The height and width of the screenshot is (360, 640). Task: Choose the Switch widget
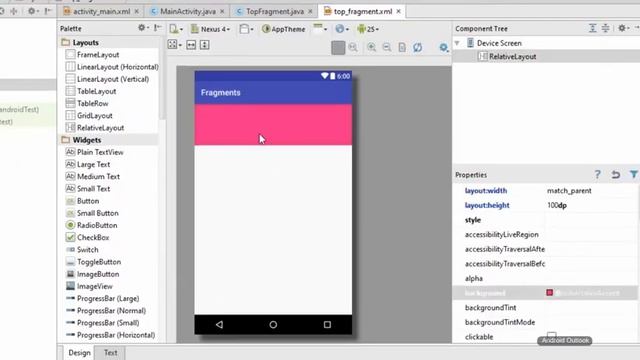coord(82,250)
